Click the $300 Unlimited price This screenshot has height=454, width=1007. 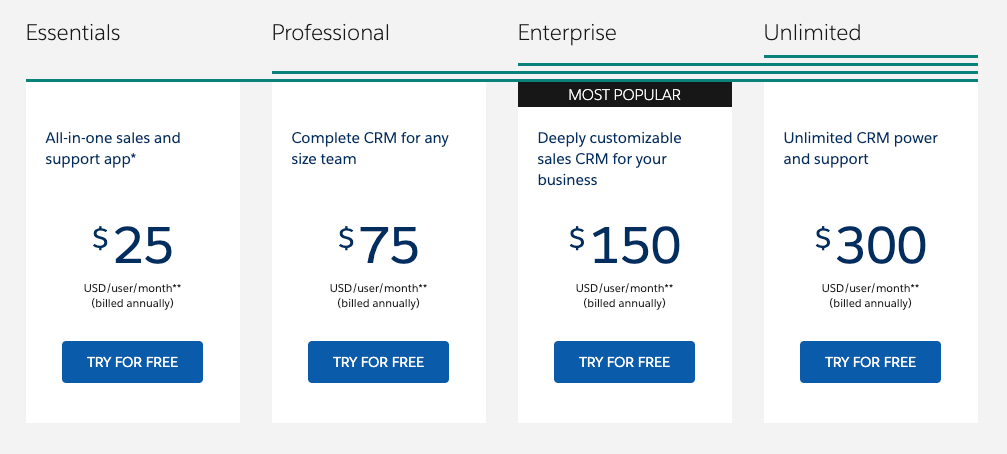(x=870, y=245)
